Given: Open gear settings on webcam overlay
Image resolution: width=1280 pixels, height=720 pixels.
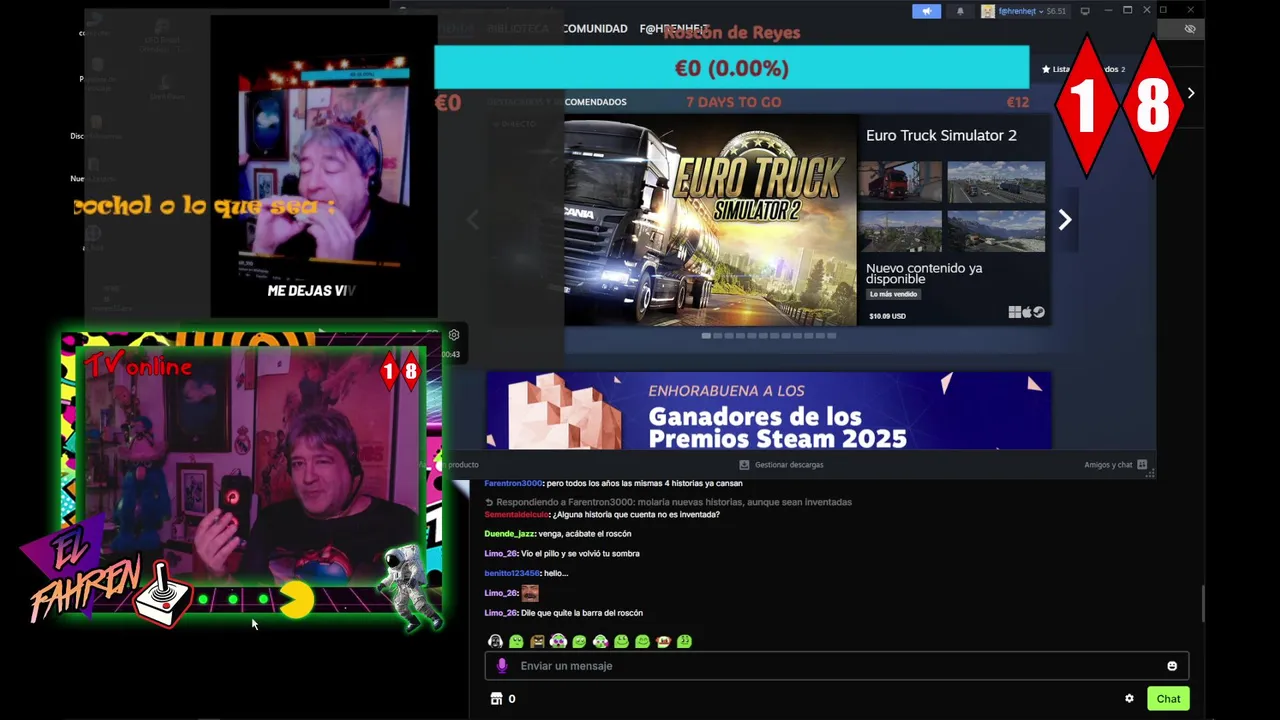Looking at the screenshot, I should (x=454, y=335).
